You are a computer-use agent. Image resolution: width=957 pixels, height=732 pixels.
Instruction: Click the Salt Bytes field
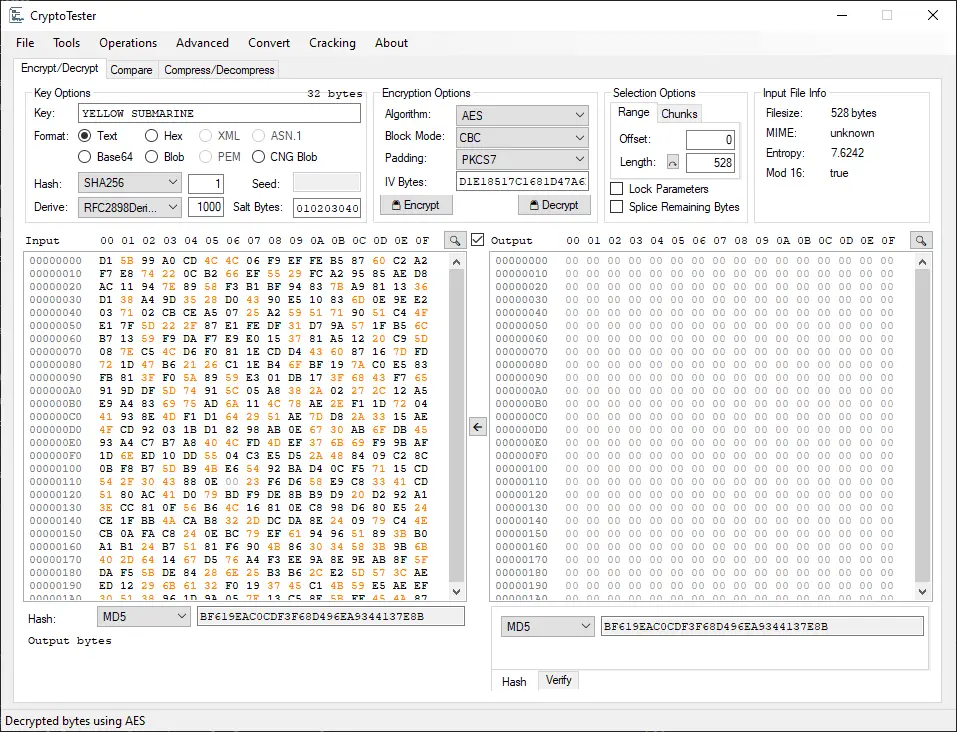click(x=327, y=208)
